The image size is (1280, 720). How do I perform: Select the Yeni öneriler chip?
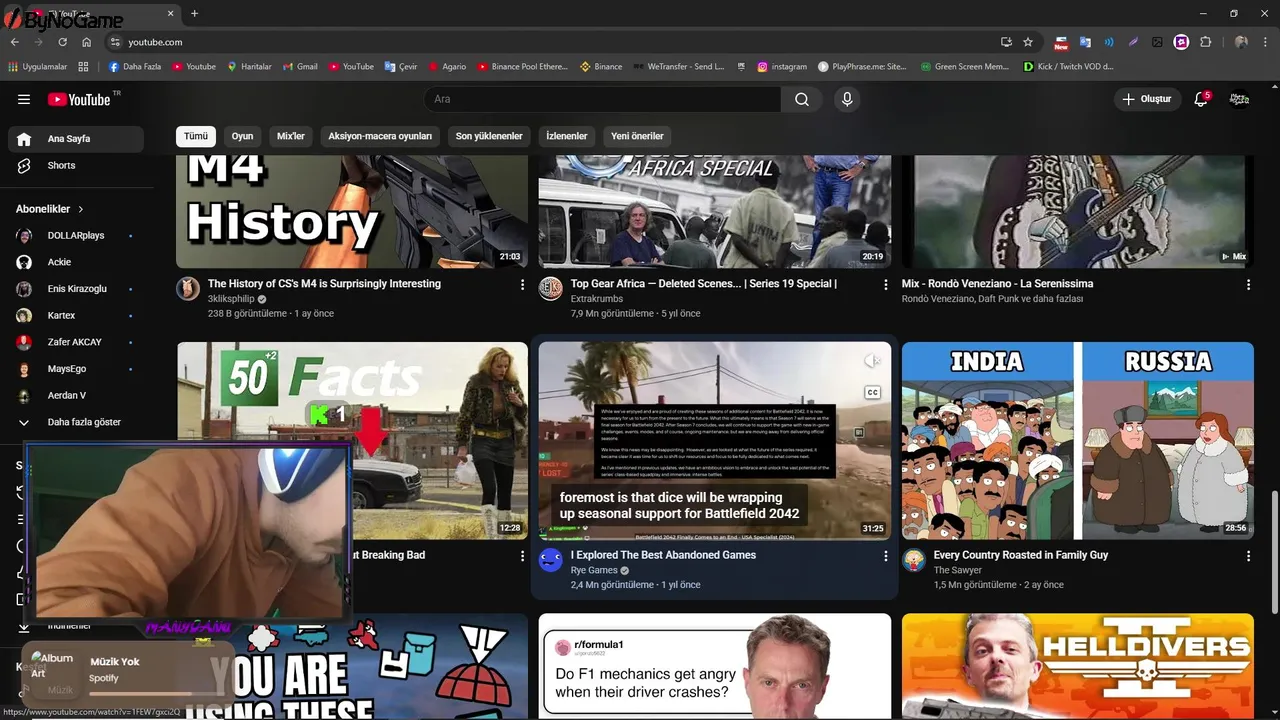pos(637,136)
